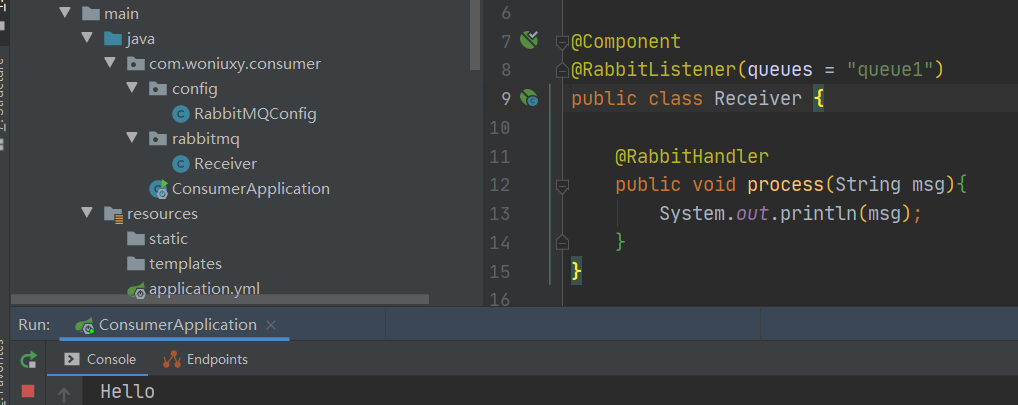The height and width of the screenshot is (405, 1018).
Task: Click the "queue1" string literal
Action: tap(889, 69)
